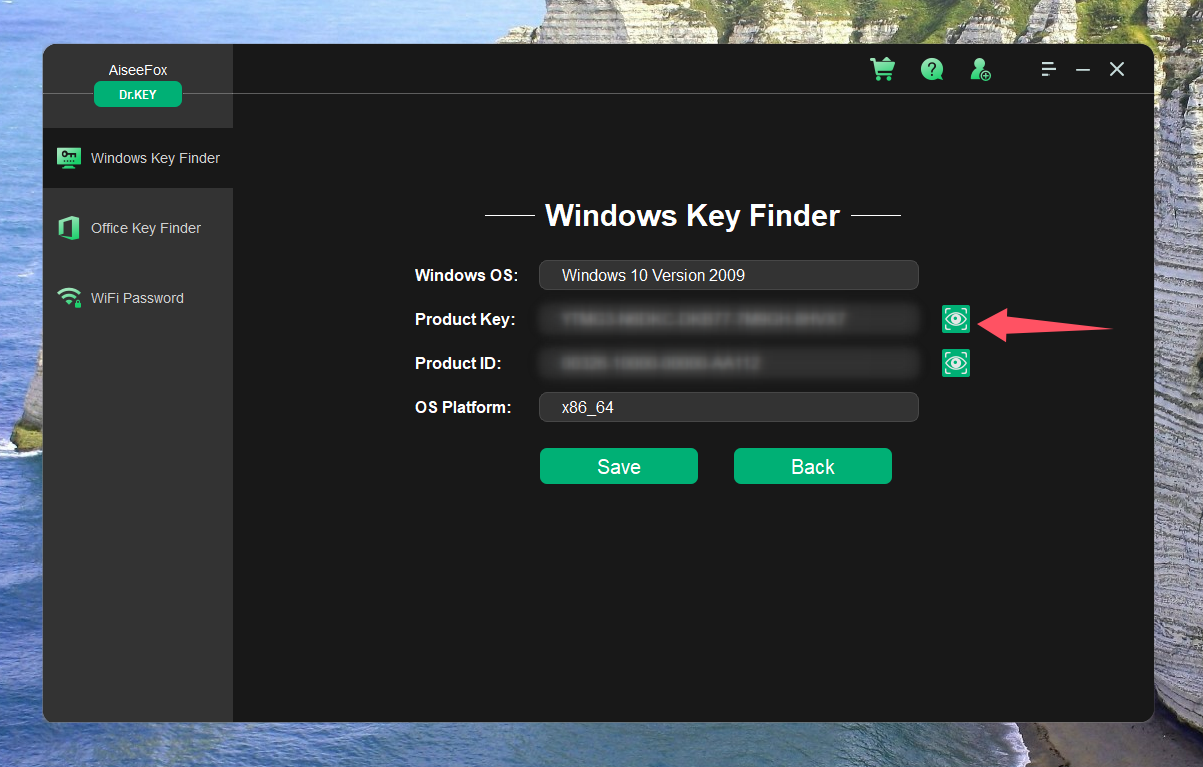Image resolution: width=1203 pixels, height=767 pixels.
Task: Click the Dr.KEY badge
Action: point(137,93)
